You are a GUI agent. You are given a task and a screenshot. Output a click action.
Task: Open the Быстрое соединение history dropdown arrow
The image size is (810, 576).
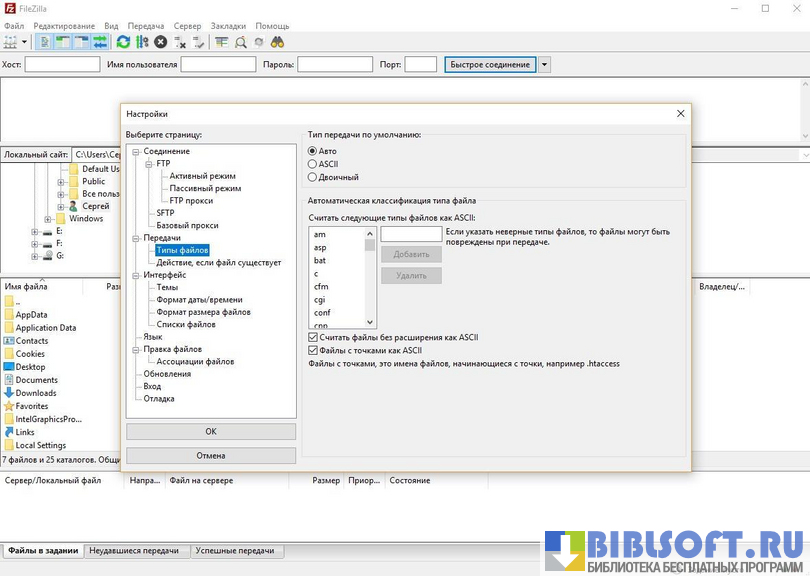point(544,65)
